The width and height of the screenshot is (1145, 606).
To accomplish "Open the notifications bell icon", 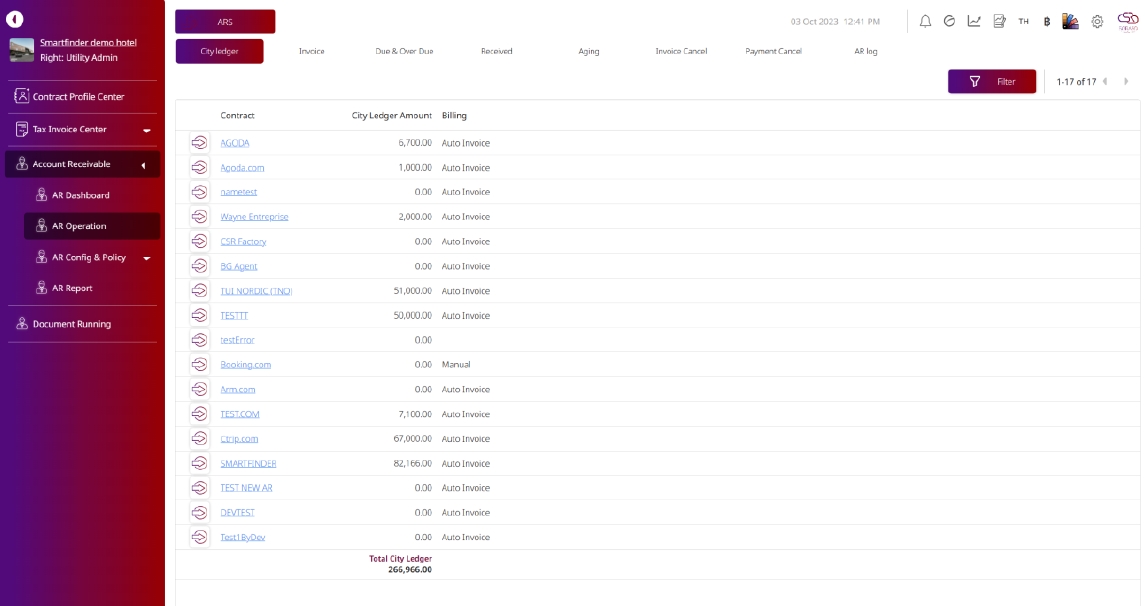I will point(925,21).
